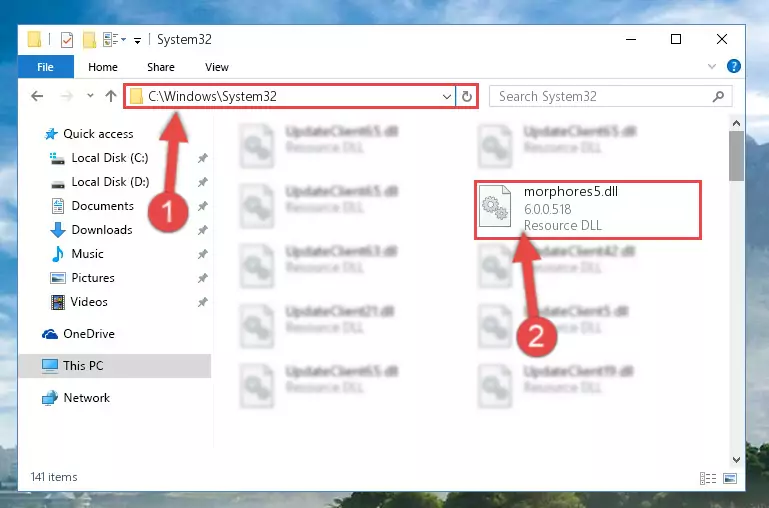Expand the ribbon using the chevron
Viewport: 769px width, 508px height.
pyautogui.click(x=712, y=67)
